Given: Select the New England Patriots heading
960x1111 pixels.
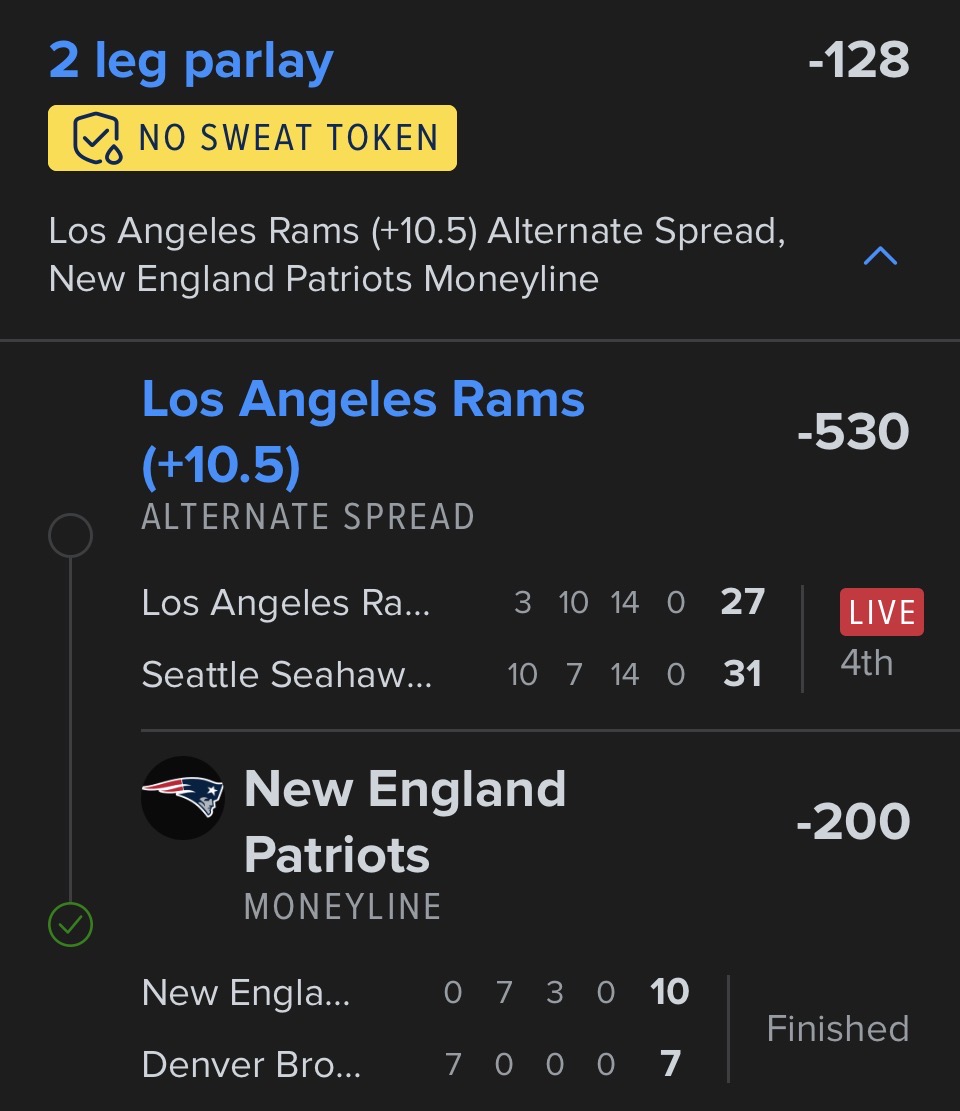Looking at the screenshot, I should point(404,822).
